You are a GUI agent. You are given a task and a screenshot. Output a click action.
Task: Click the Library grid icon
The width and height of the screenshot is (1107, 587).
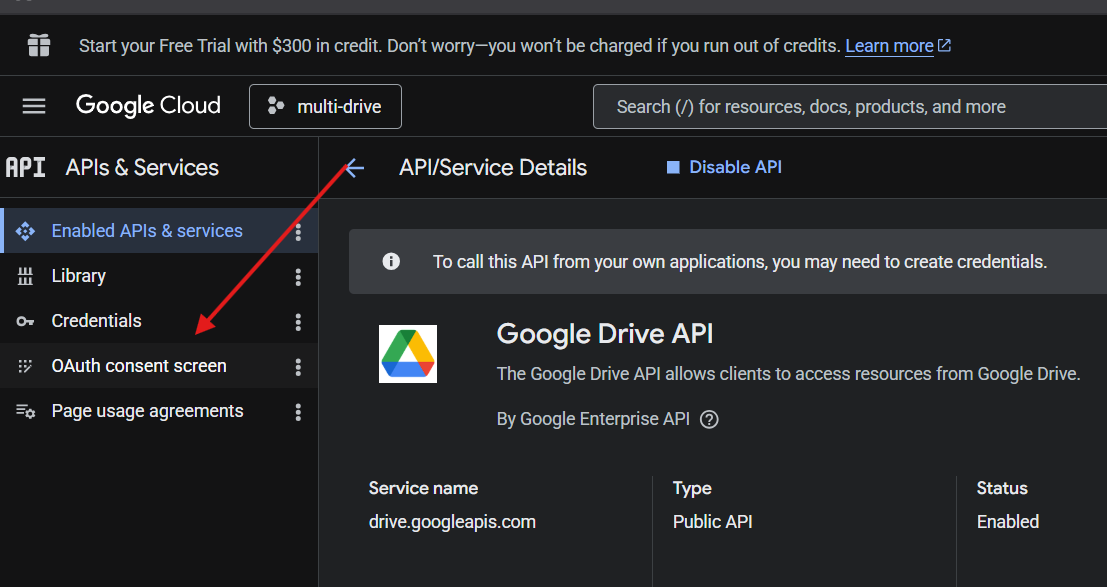tap(25, 276)
